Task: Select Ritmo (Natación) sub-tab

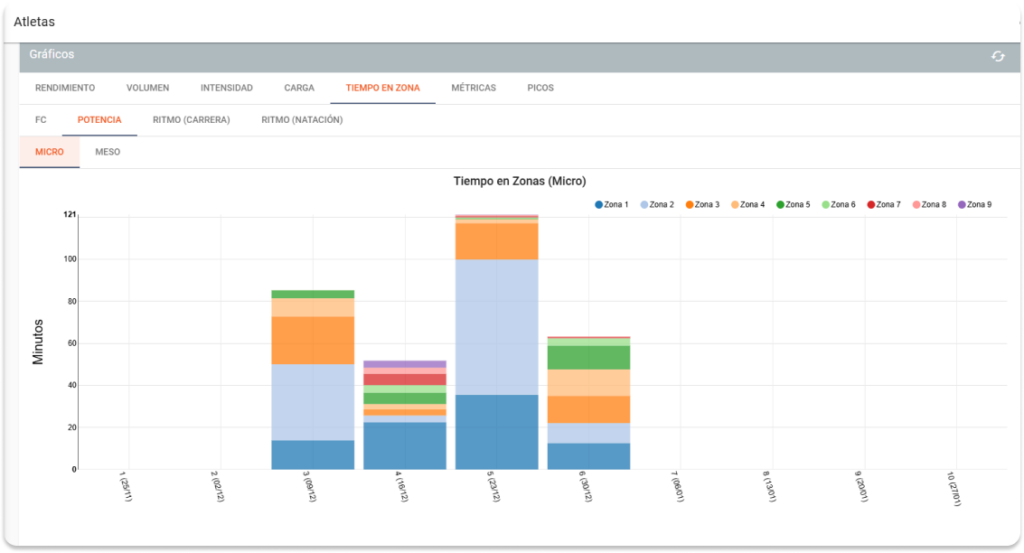Action: 302,120
